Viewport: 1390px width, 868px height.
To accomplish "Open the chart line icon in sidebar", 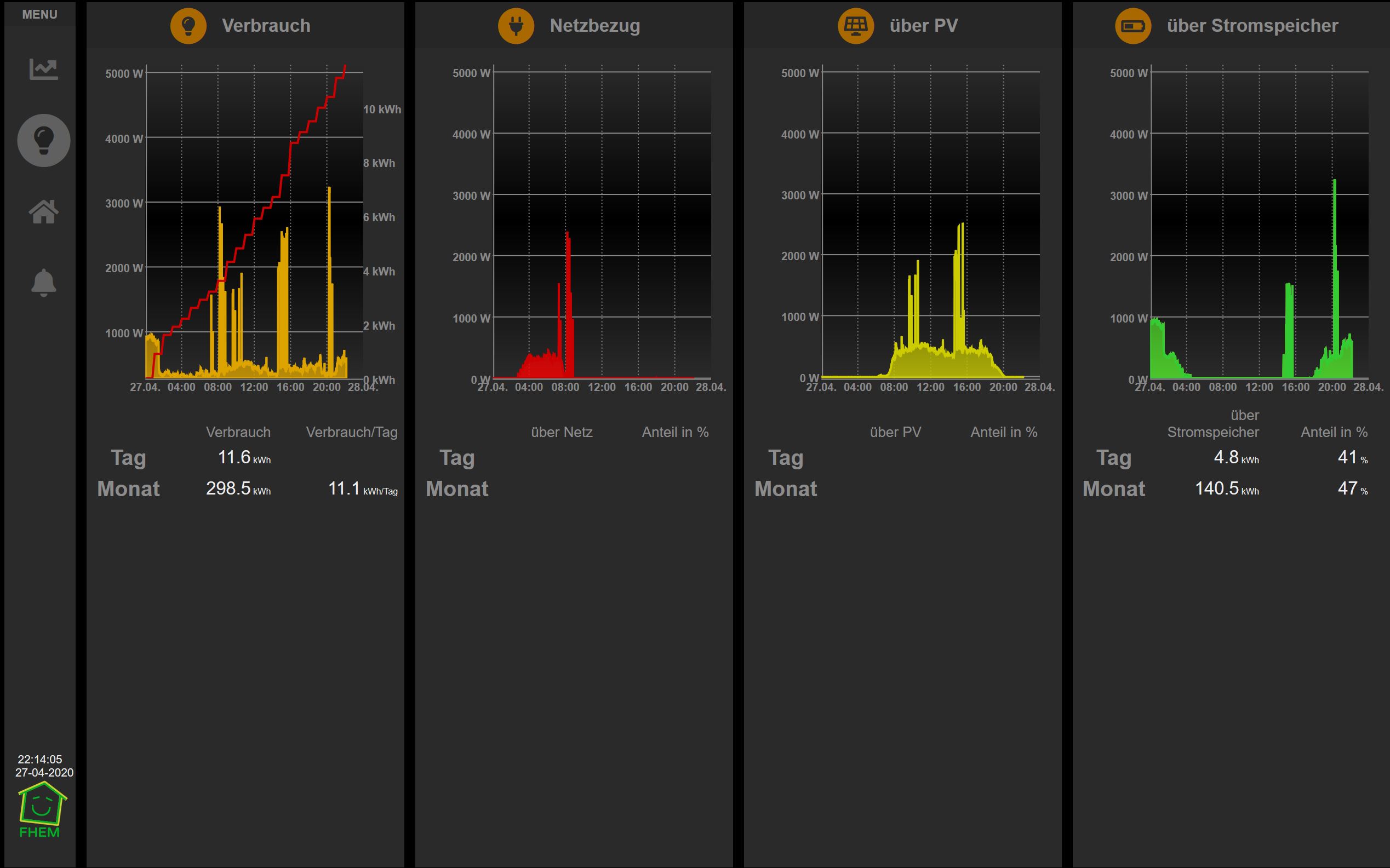I will [44, 70].
